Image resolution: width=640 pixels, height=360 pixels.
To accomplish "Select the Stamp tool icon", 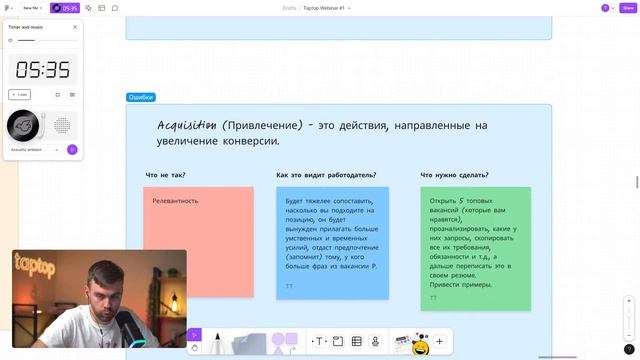I will 376,341.
